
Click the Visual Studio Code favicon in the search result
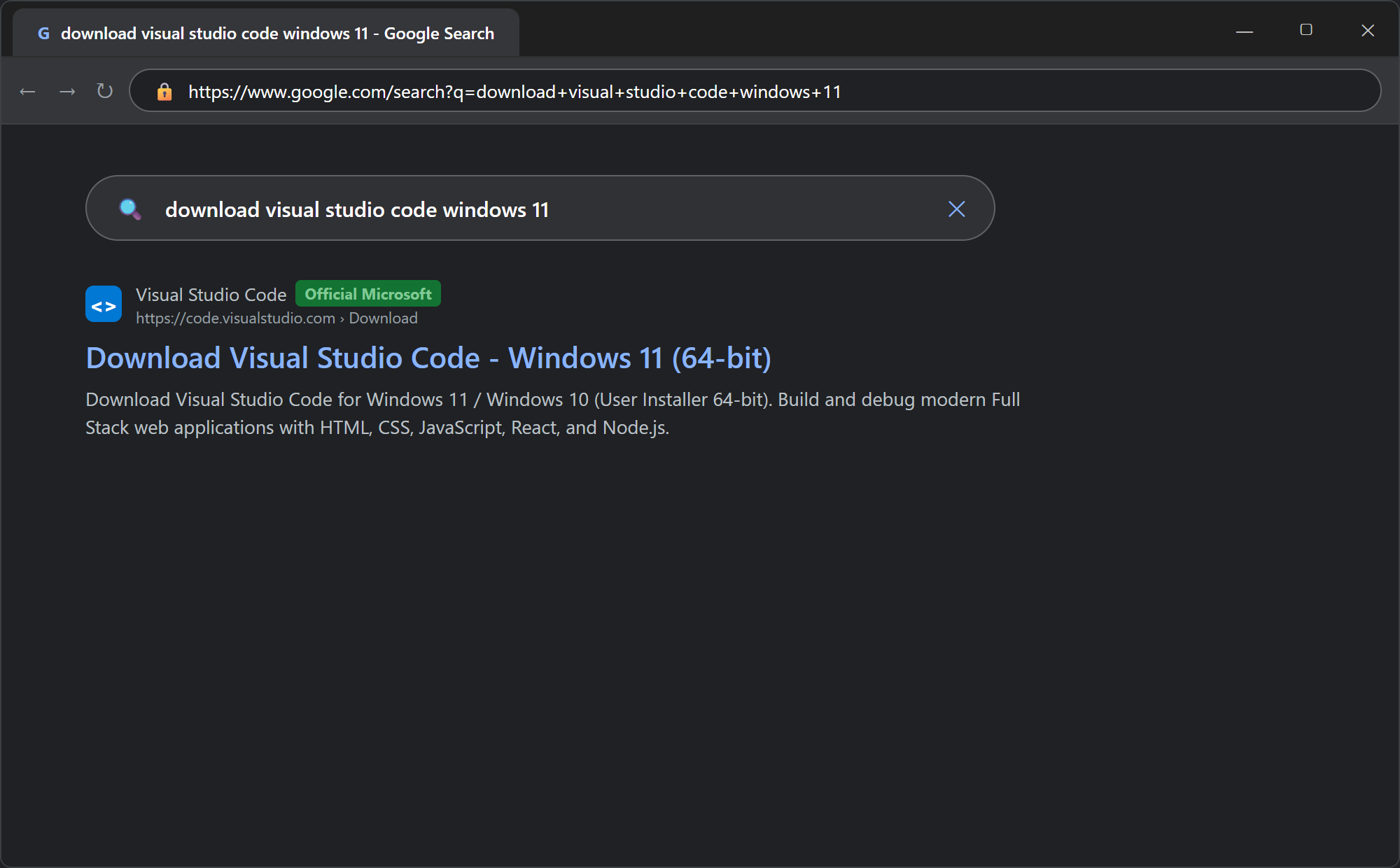click(x=104, y=304)
